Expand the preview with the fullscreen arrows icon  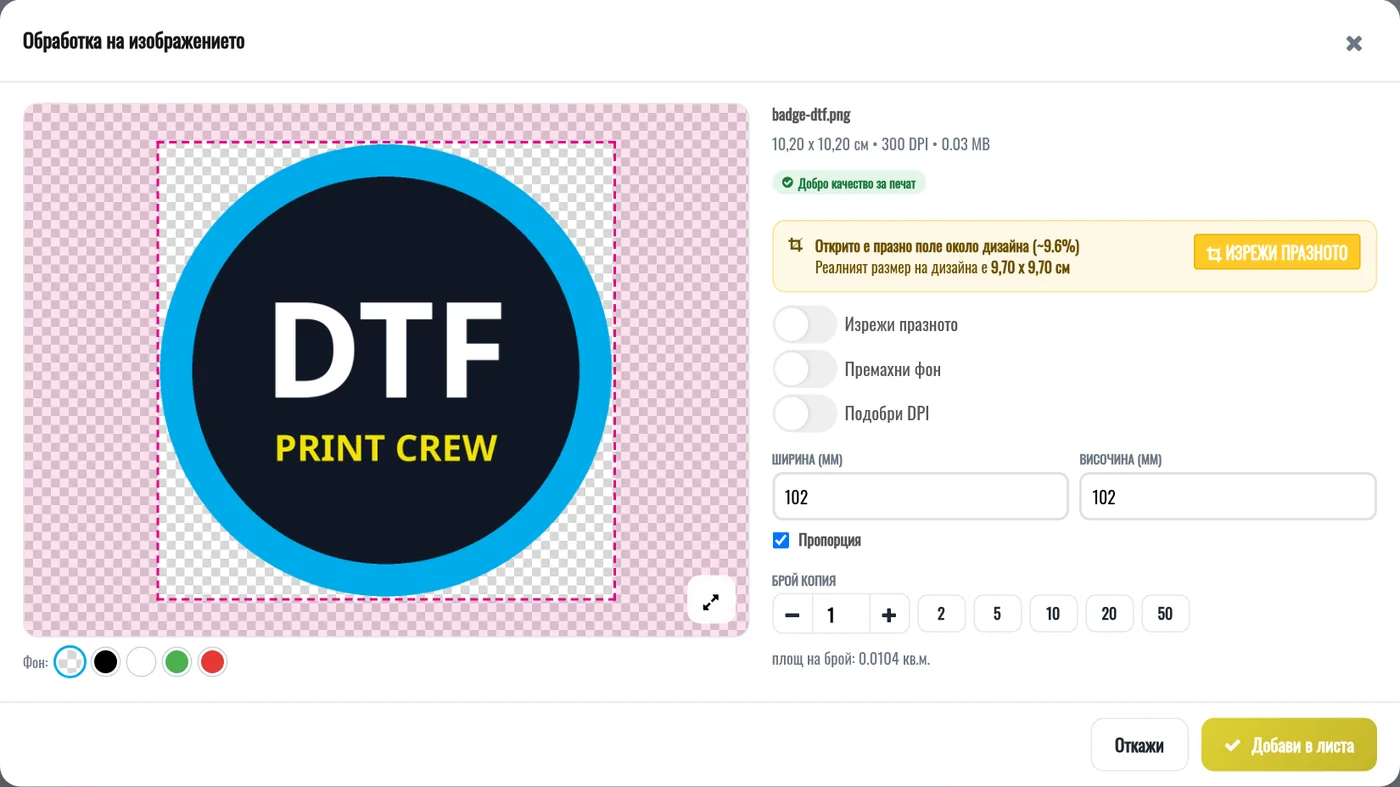(x=711, y=602)
